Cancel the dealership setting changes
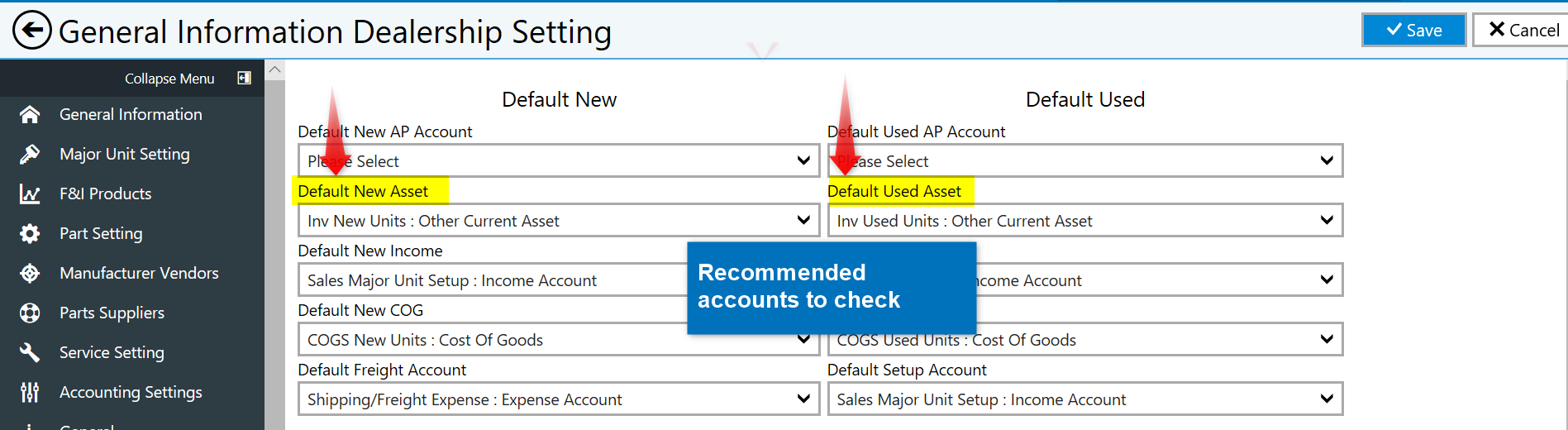 (x=1523, y=30)
